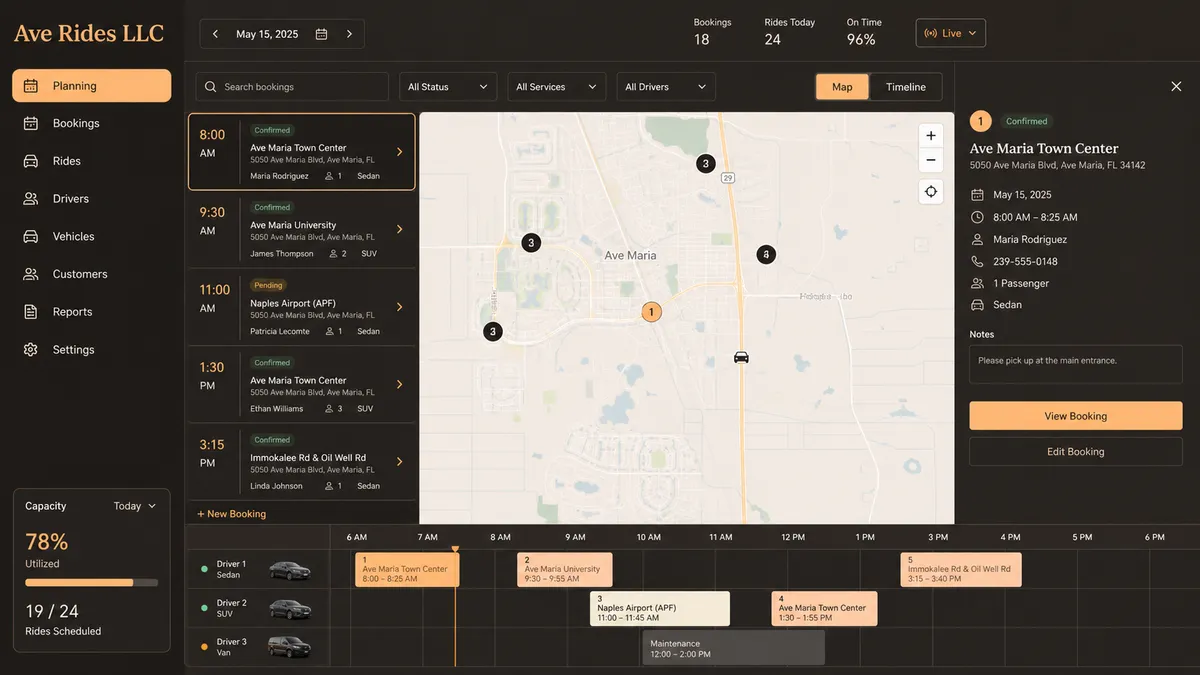This screenshot has height=675, width=1200.
Task: Click car icon beside Sedan in details
Action: [977, 305]
